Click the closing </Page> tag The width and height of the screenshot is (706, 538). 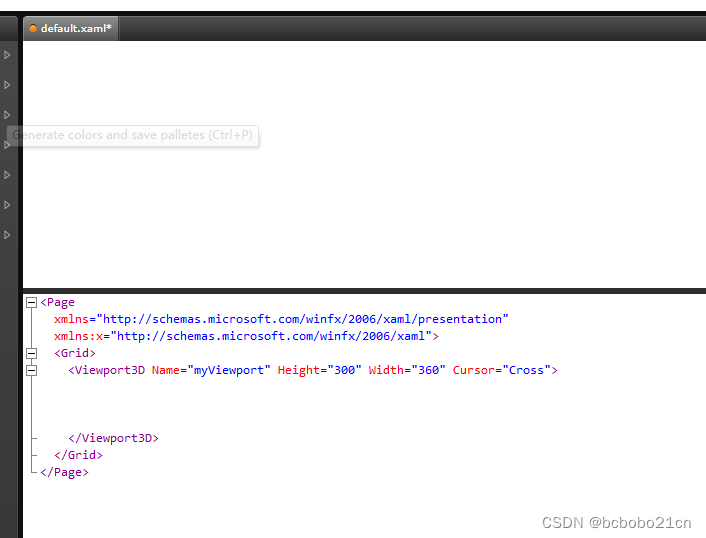[64, 472]
